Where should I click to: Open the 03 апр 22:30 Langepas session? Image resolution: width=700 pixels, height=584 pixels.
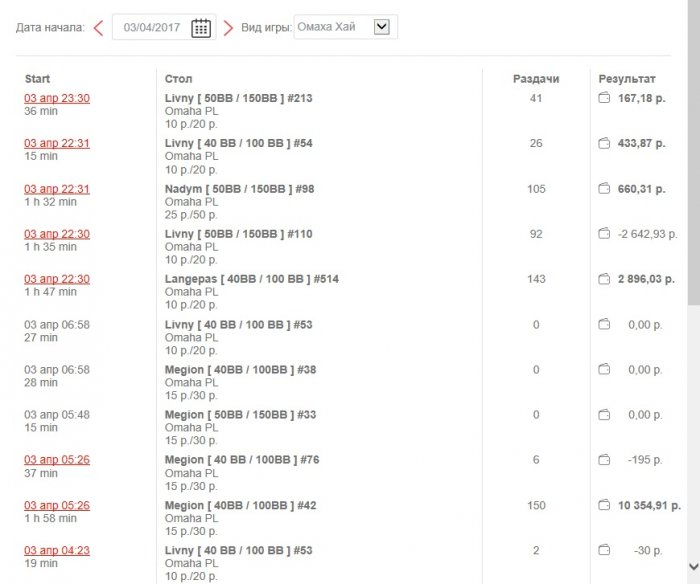[x=57, y=279]
